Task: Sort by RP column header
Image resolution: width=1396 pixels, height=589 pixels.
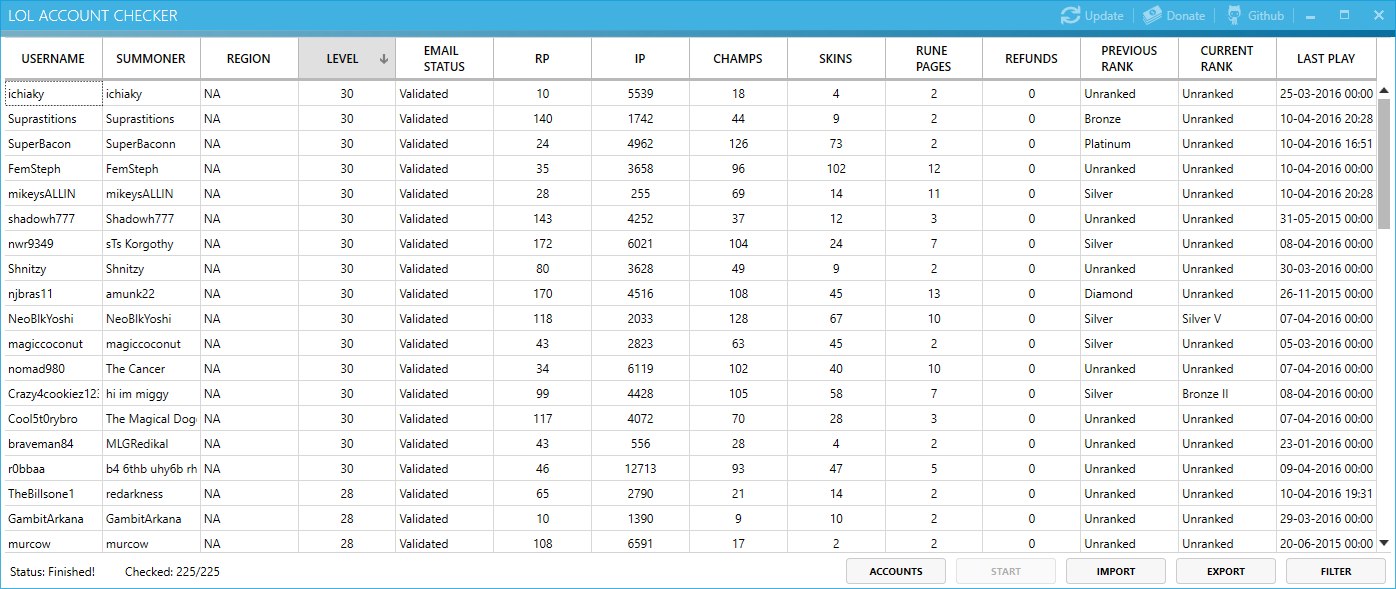Action: click(x=542, y=59)
